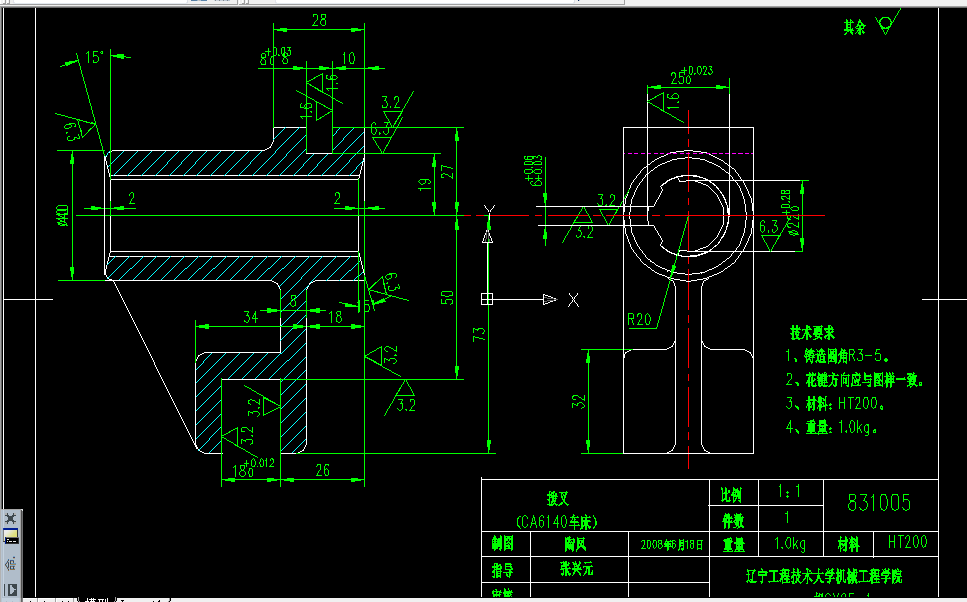
Task: Select the R20 radius dimension
Action: (x=639, y=319)
